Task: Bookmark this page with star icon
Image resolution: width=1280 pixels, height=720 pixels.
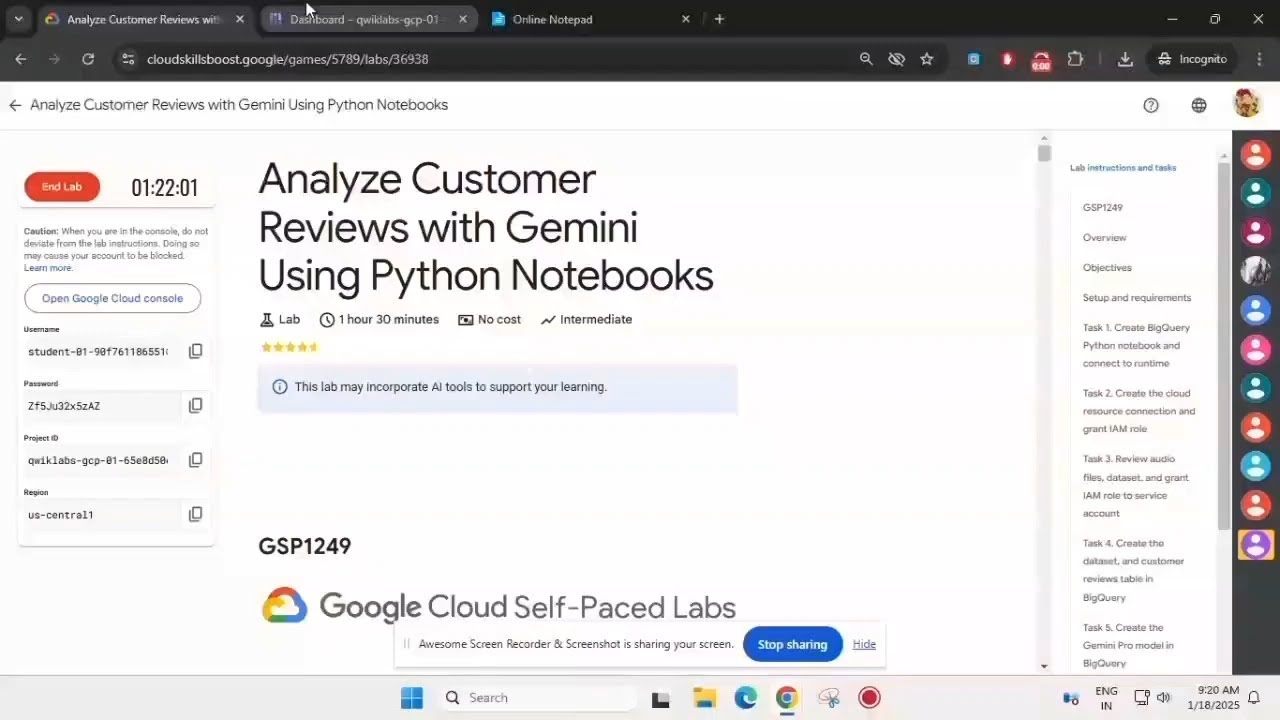Action: point(927,59)
